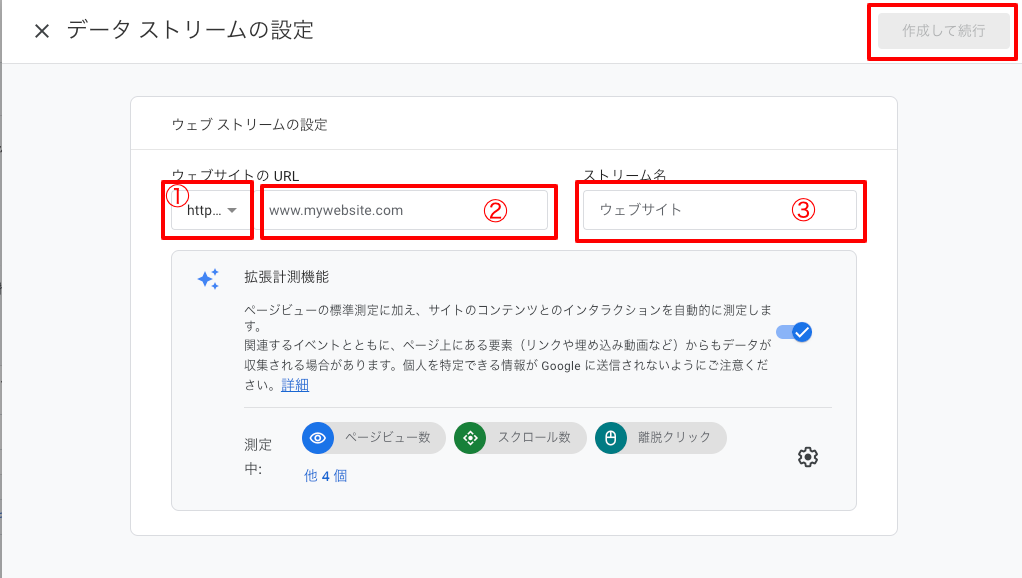The width and height of the screenshot is (1022, 578).
Task: Click the 作成して続行 button
Action: point(943,31)
